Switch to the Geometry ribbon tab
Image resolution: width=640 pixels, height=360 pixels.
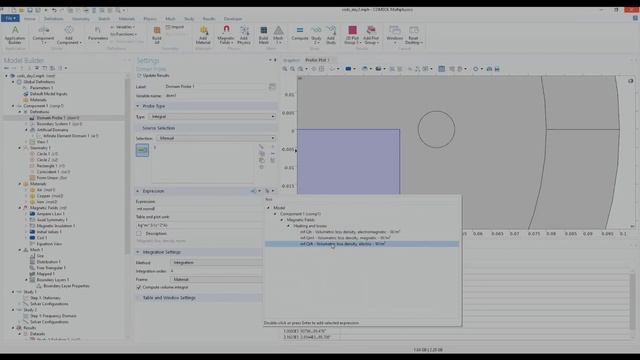pos(80,19)
